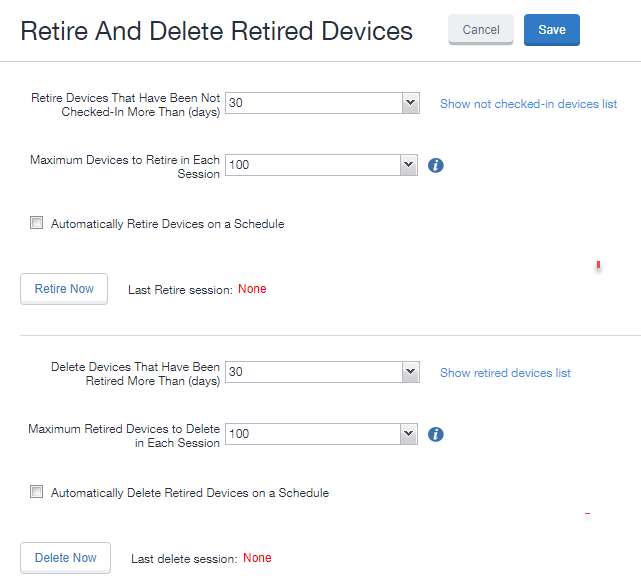Tick the Automatically Delete Retired Devices checkbox
The height and width of the screenshot is (583, 641).
tap(36, 492)
